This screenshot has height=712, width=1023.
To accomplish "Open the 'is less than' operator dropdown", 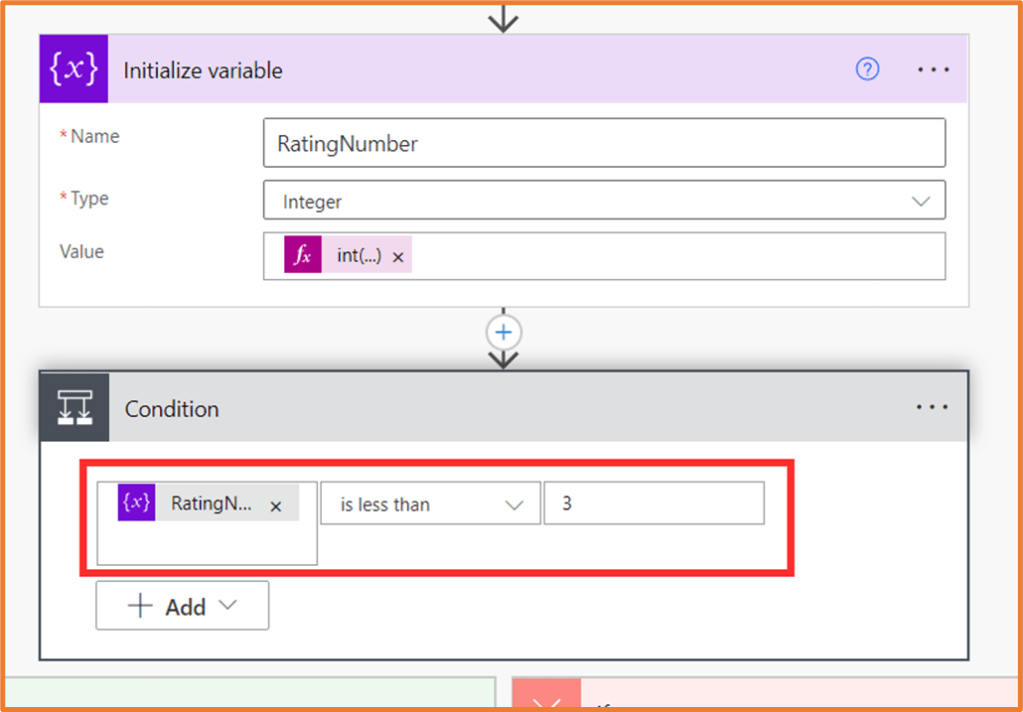I will tap(429, 504).
